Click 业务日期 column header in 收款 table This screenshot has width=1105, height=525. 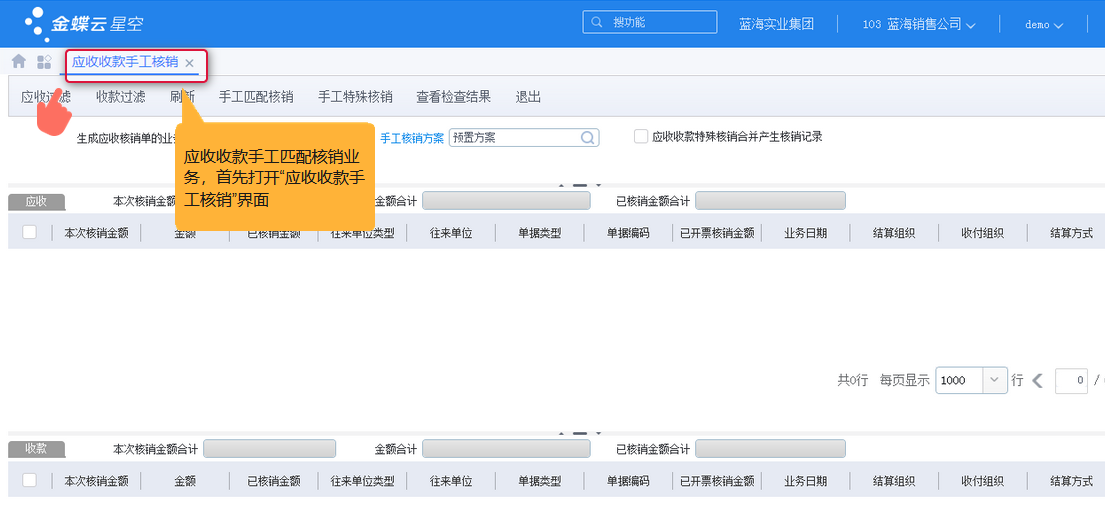805,481
